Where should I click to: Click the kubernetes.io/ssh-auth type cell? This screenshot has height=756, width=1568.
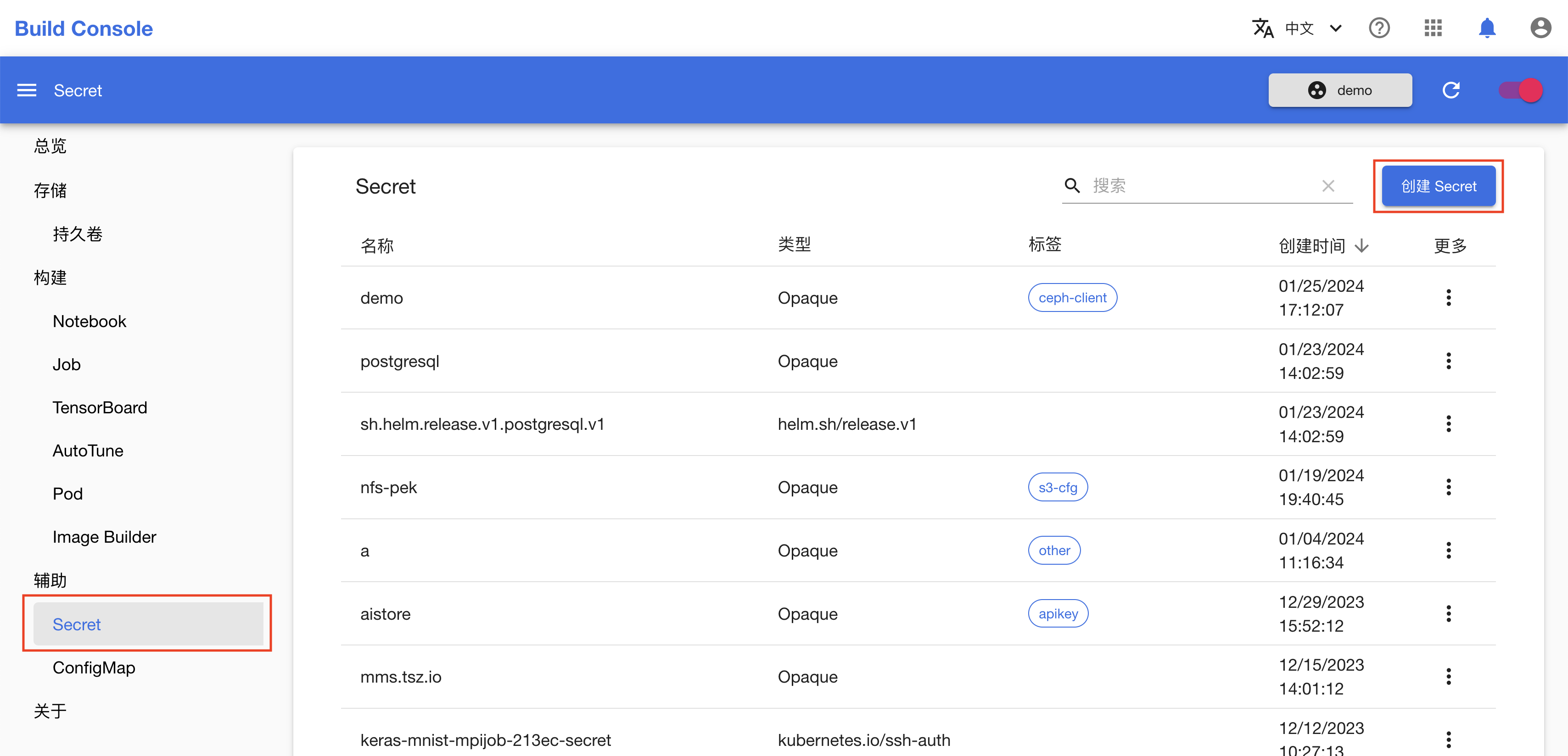(x=864, y=739)
